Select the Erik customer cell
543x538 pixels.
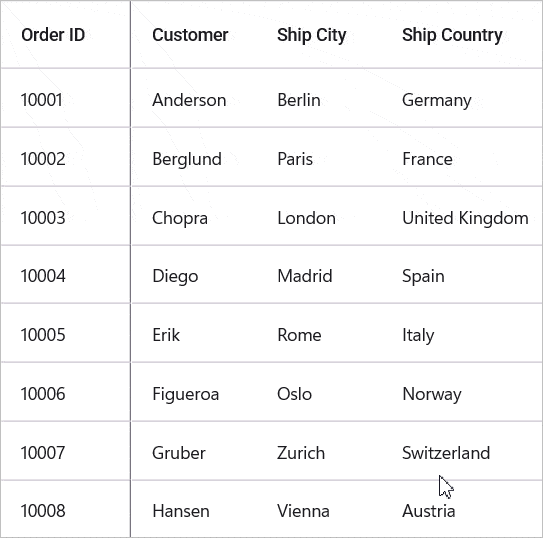194,333
